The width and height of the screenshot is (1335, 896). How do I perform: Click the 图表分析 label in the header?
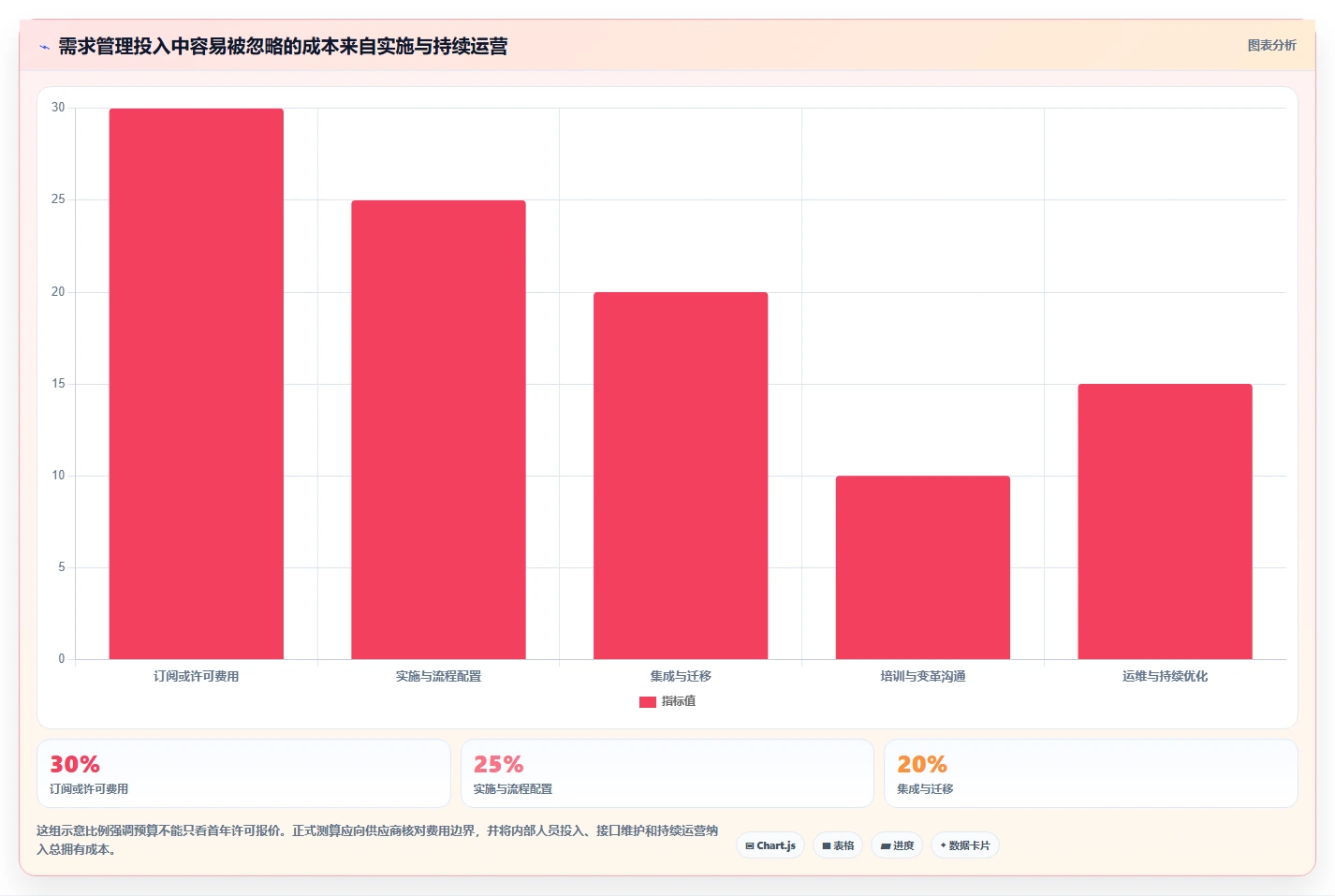pyautogui.click(x=1271, y=45)
